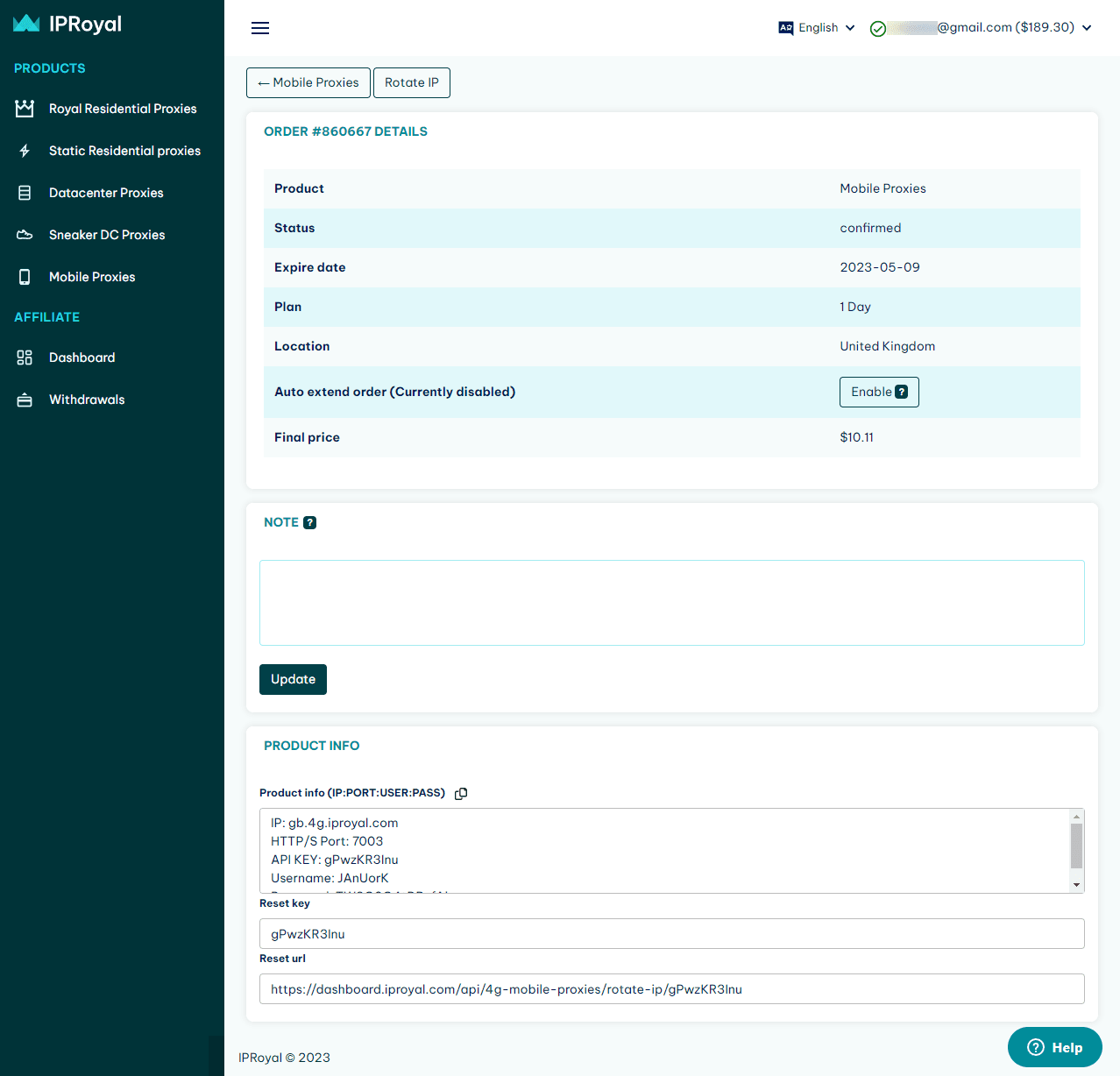
Task: Open Royal Residential Proxies page
Action: 123,109
